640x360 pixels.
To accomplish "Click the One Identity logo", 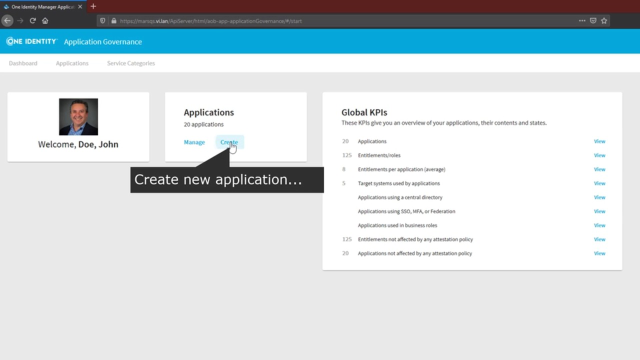I will coord(31,41).
